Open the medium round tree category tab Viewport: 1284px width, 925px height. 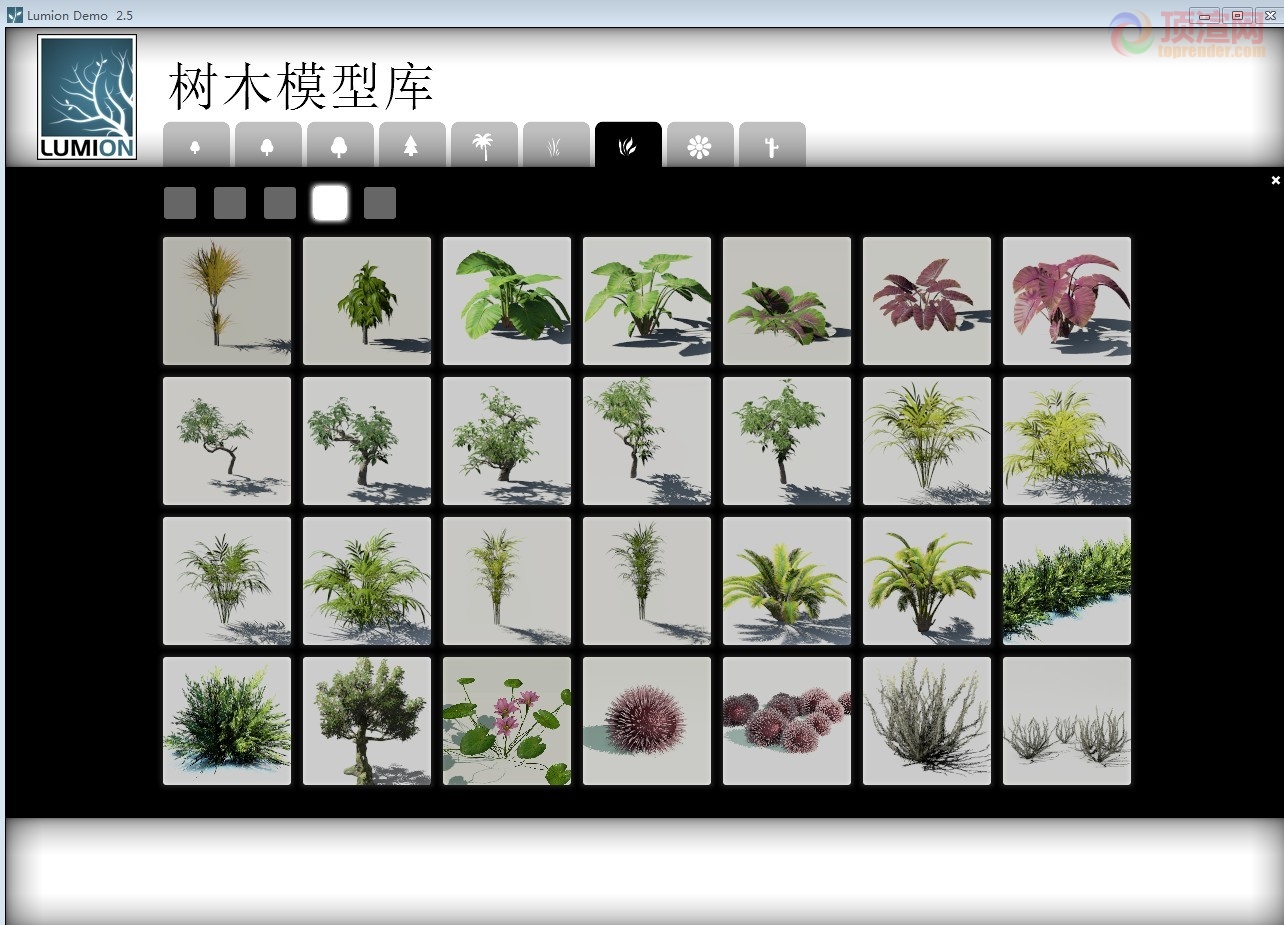(x=268, y=145)
